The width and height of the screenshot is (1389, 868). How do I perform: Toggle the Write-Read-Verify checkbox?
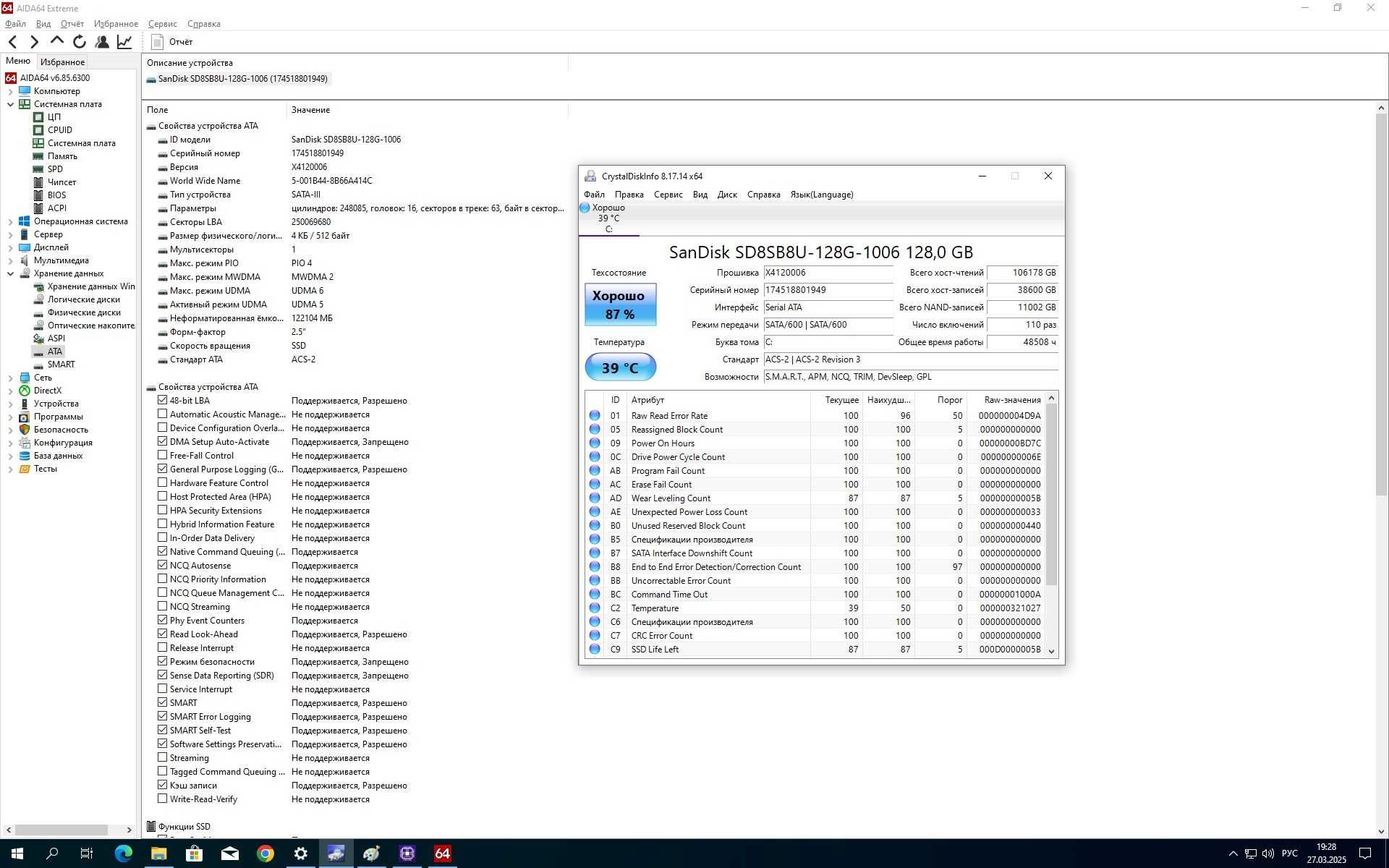tap(162, 799)
